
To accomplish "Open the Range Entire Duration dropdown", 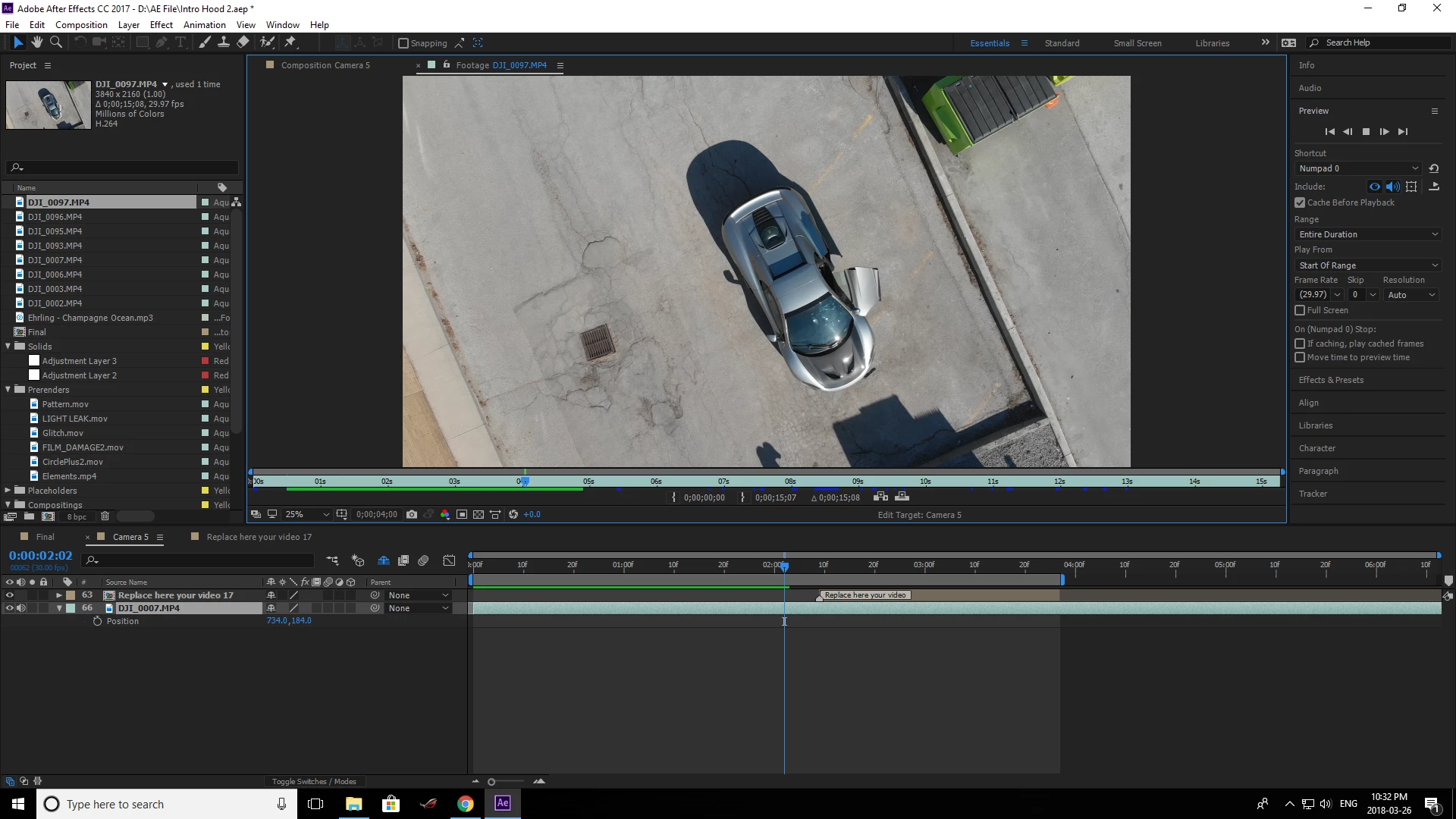I will coord(1368,234).
